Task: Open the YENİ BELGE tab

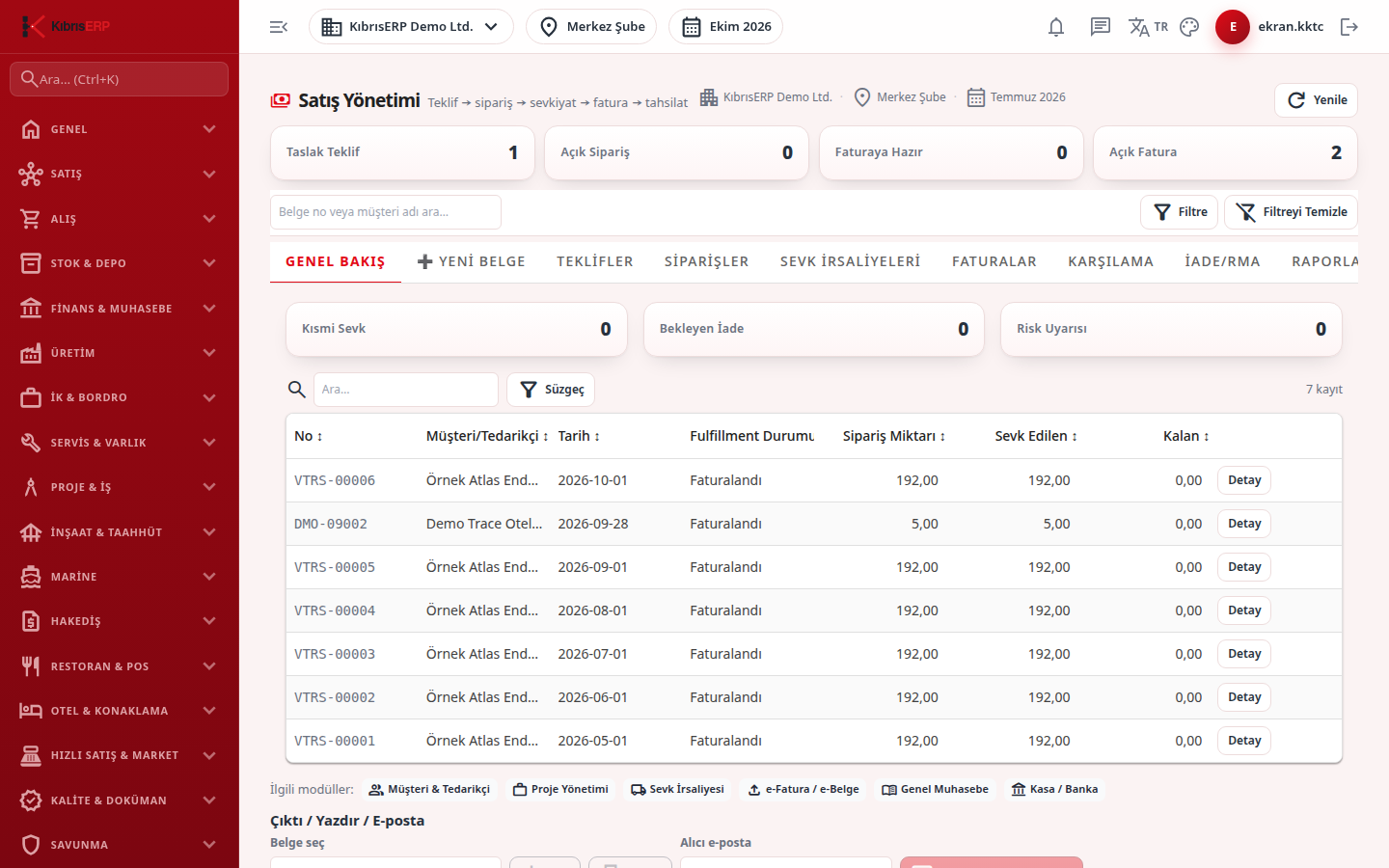Action: pos(472,261)
